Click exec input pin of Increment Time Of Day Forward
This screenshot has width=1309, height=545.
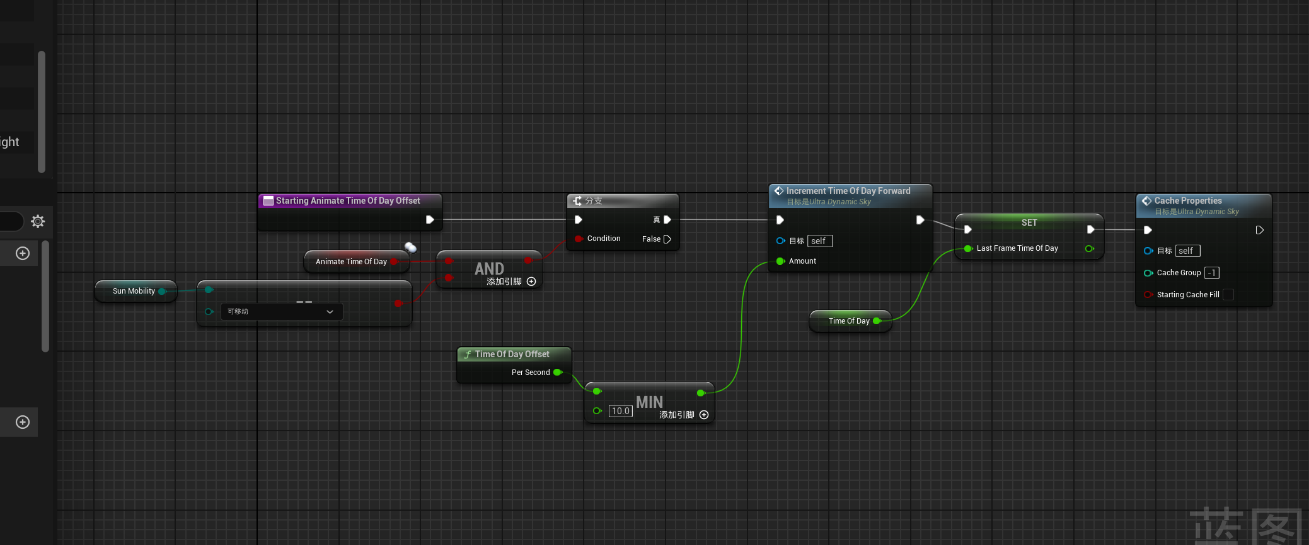781,219
